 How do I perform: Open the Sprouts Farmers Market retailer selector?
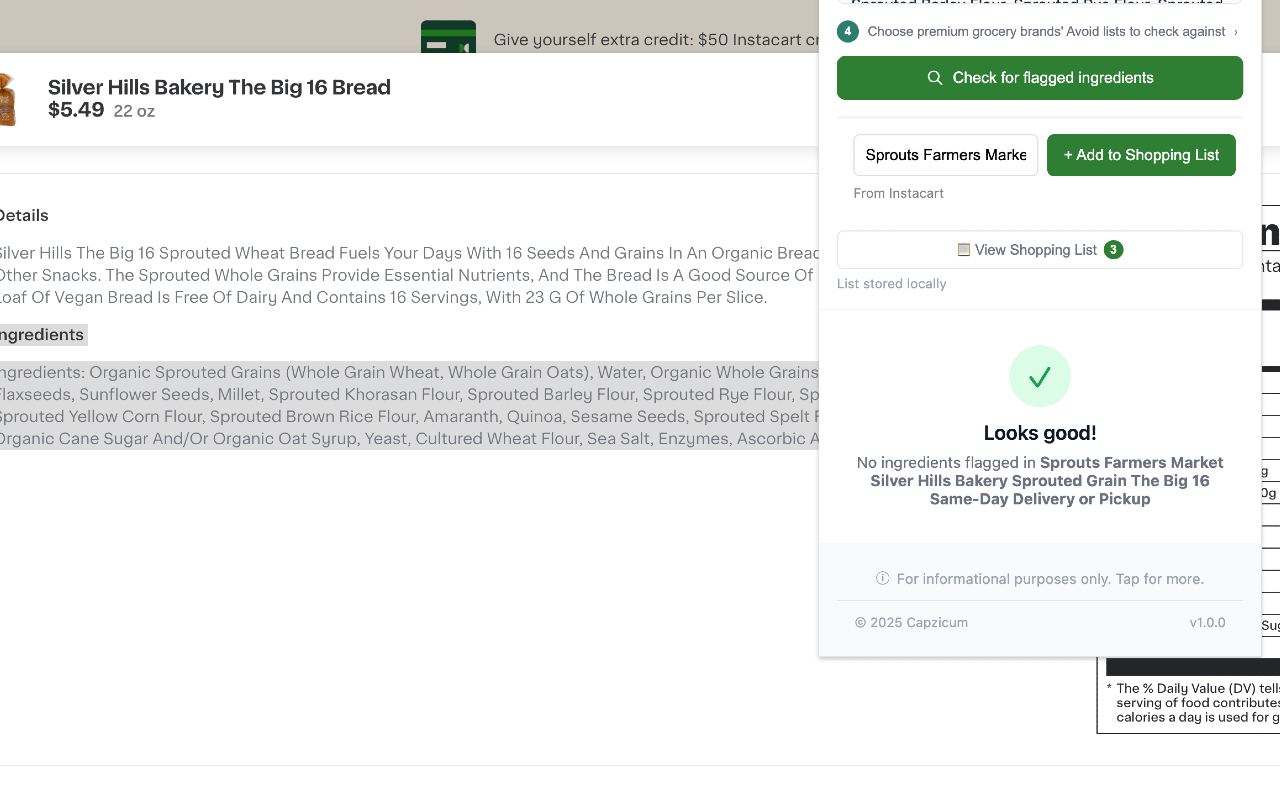945,155
